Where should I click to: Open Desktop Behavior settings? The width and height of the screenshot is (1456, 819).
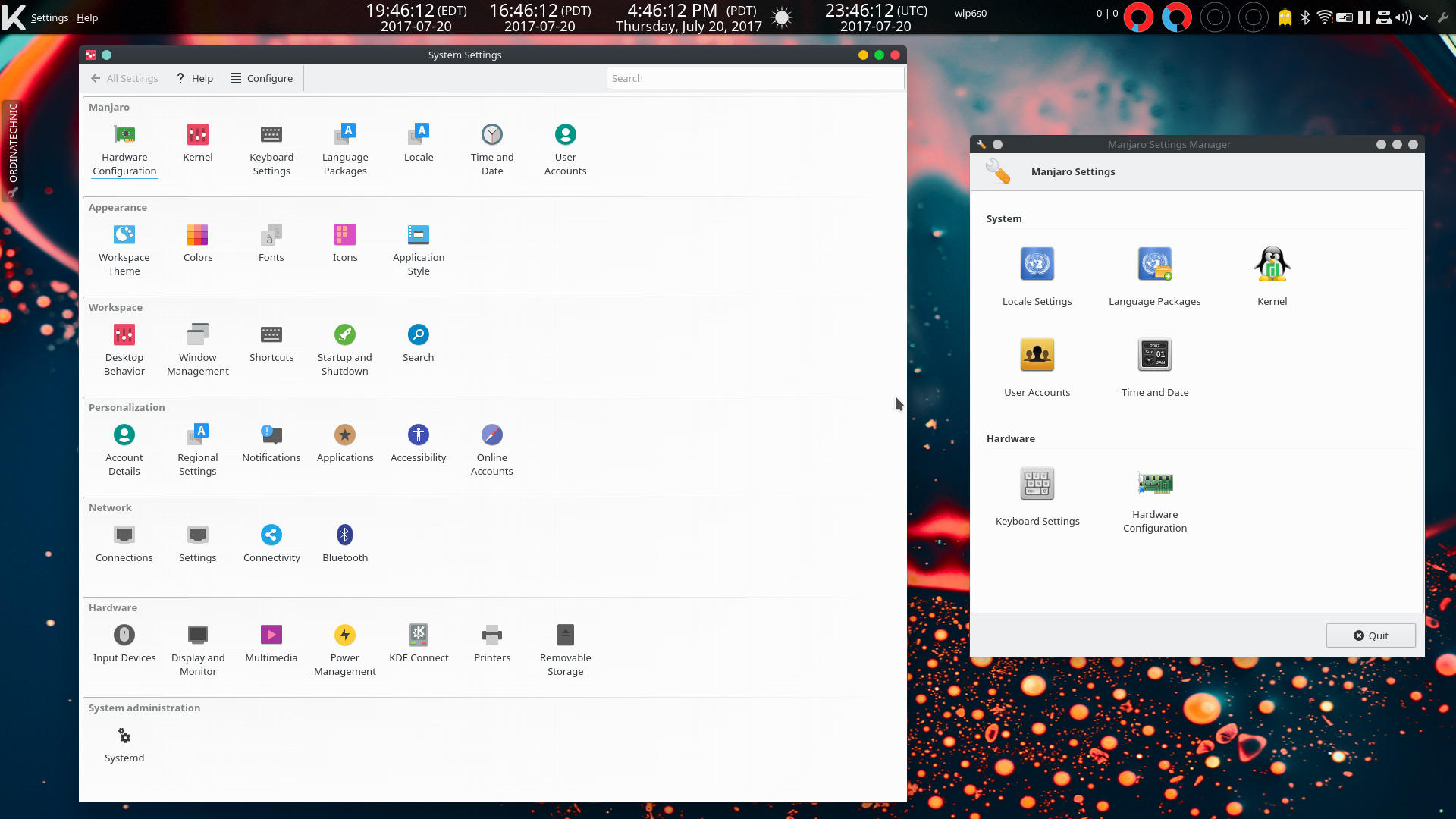pos(124,350)
